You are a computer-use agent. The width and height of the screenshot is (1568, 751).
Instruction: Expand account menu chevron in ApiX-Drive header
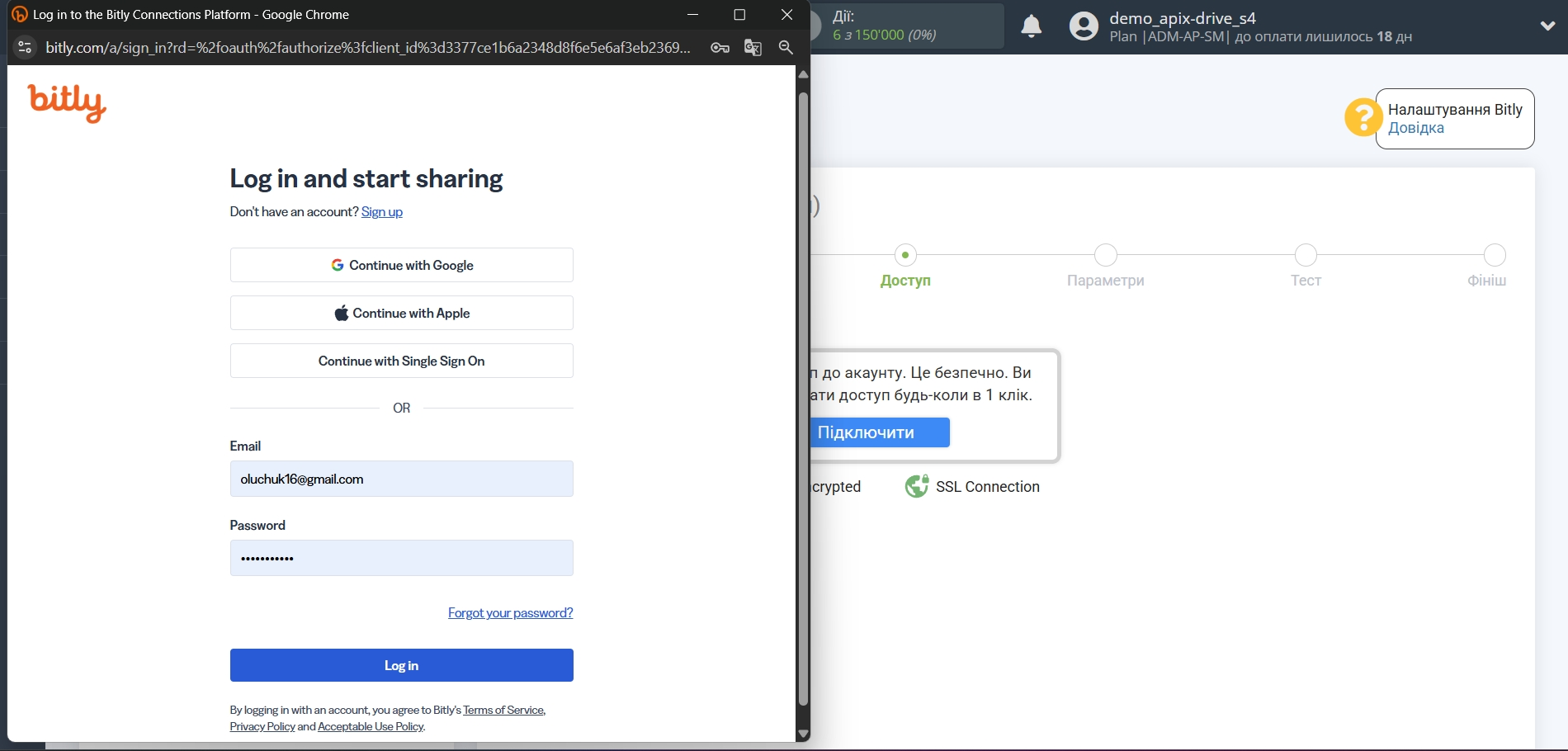click(x=1548, y=26)
